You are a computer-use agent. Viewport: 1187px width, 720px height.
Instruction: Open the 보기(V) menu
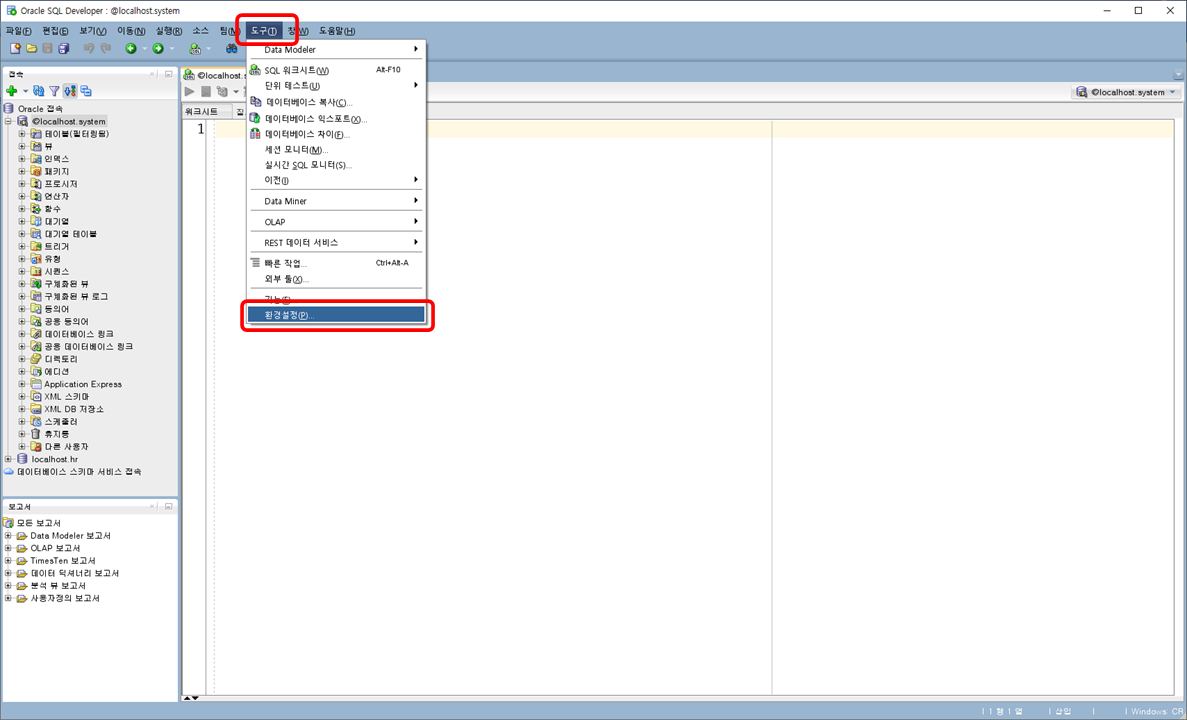pos(92,31)
